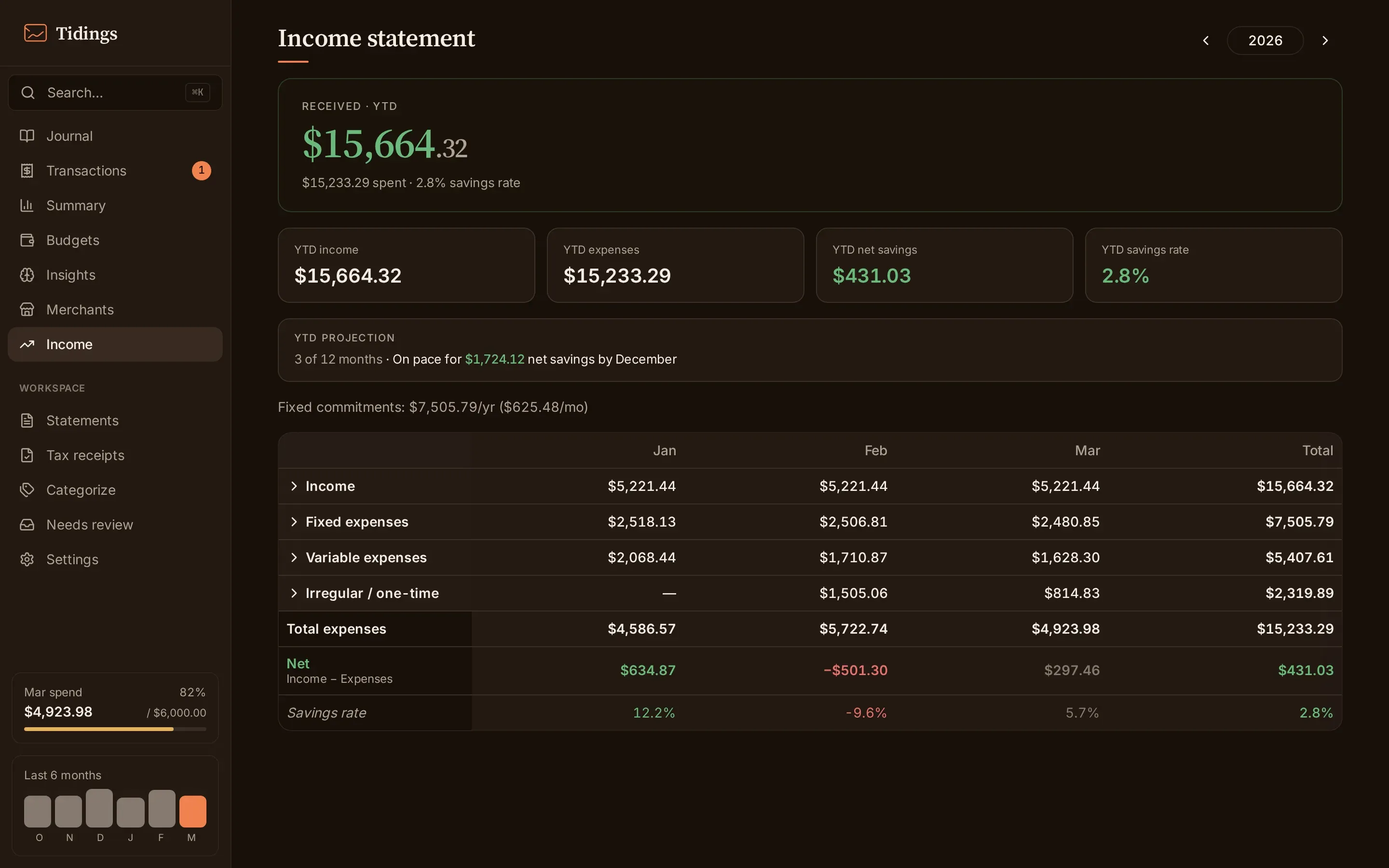The height and width of the screenshot is (868, 1389).
Task: Click the search magnifier icon
Action: pos(27,93)
